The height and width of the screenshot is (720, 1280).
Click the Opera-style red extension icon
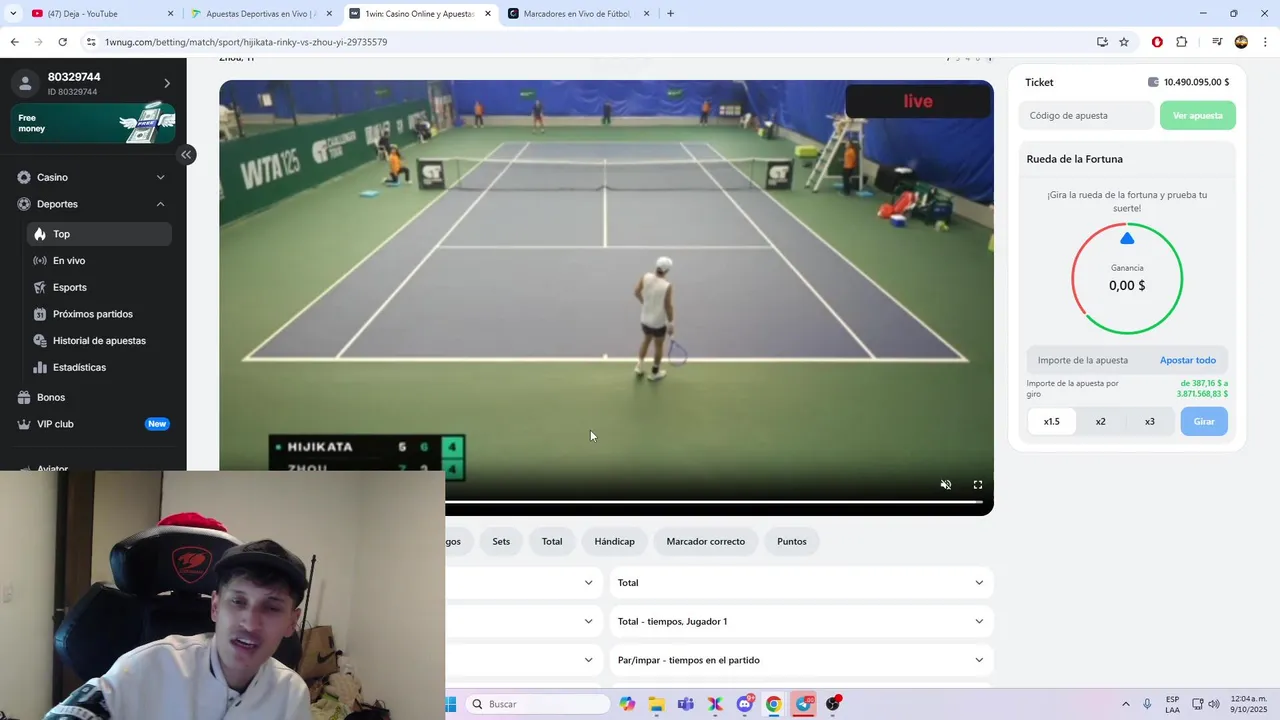tap(1157, 42)
